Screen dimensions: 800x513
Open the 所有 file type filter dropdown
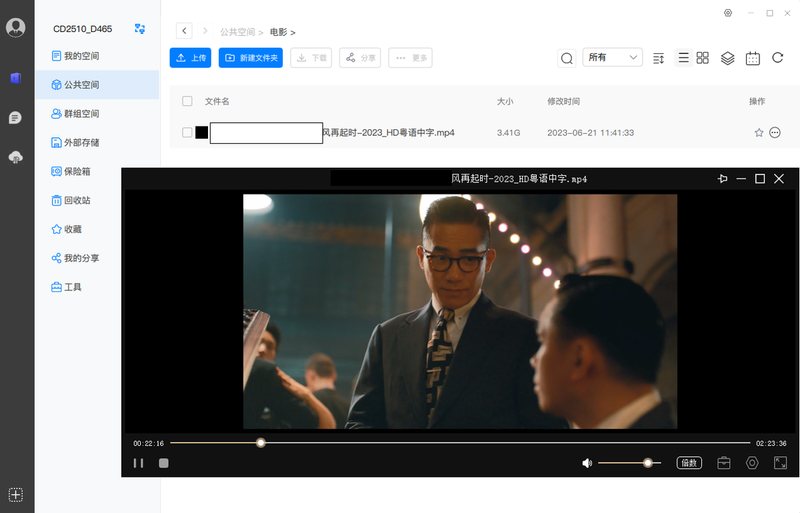click(612, 58)
